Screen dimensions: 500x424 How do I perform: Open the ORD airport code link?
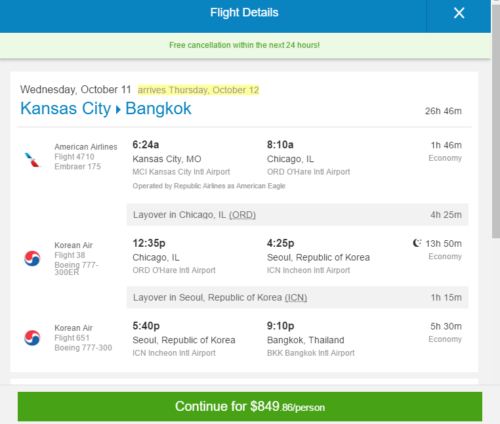point(242,215)
